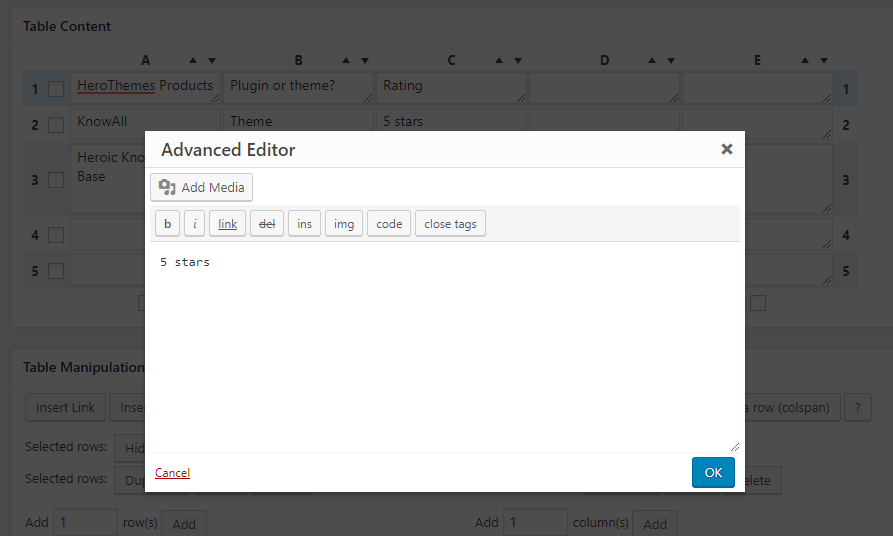Check the row 1 checkbox
This screenshot has height=536, width=893.
(56, 89)
